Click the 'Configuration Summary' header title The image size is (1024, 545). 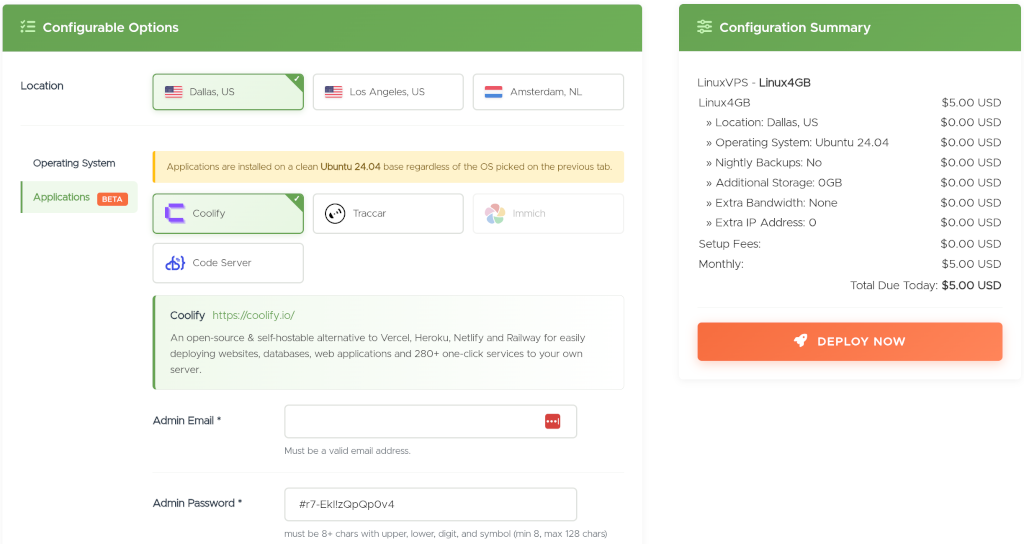pyautogui.click(x=795, y=27)
